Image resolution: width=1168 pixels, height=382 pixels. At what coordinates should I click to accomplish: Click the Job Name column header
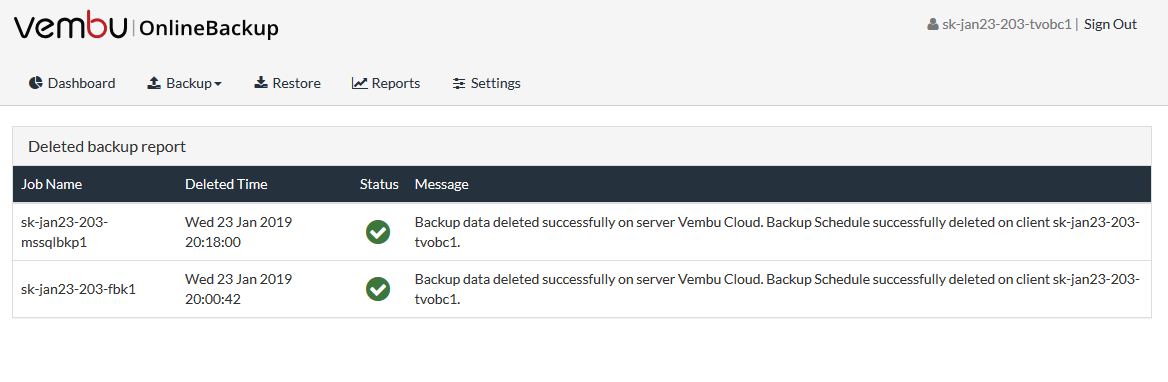coord(51,184)
